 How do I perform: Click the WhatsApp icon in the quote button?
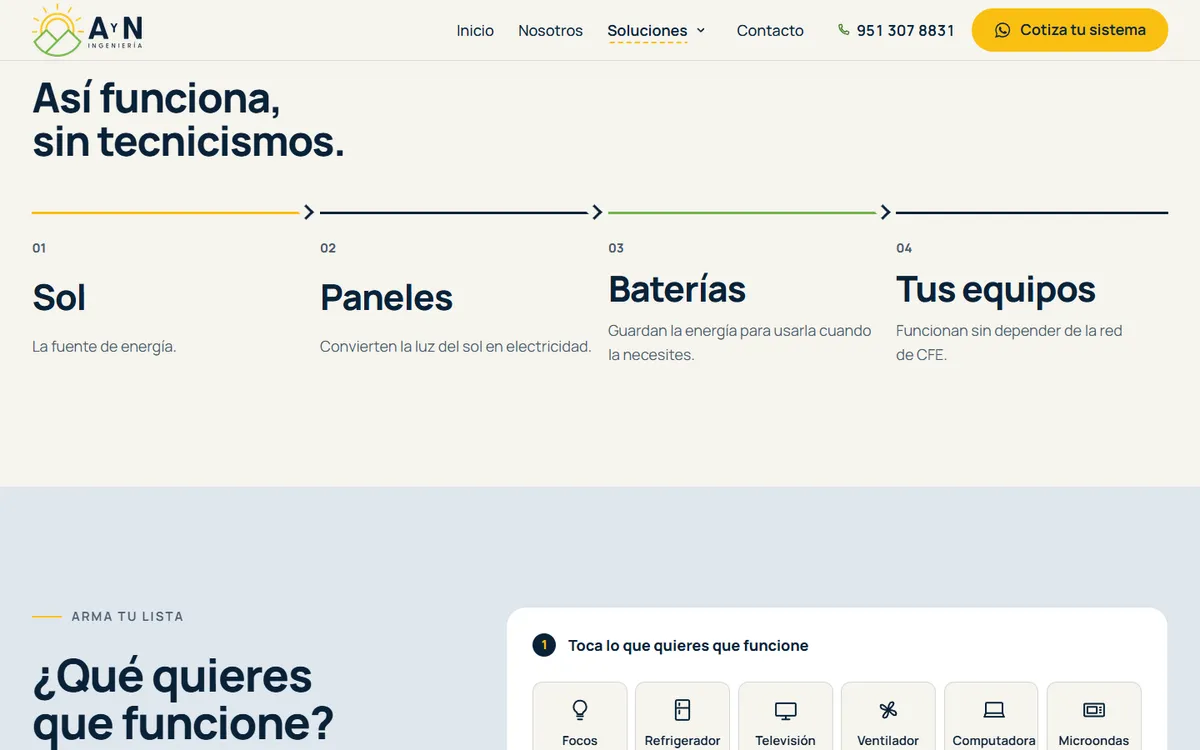[1003, 30]
